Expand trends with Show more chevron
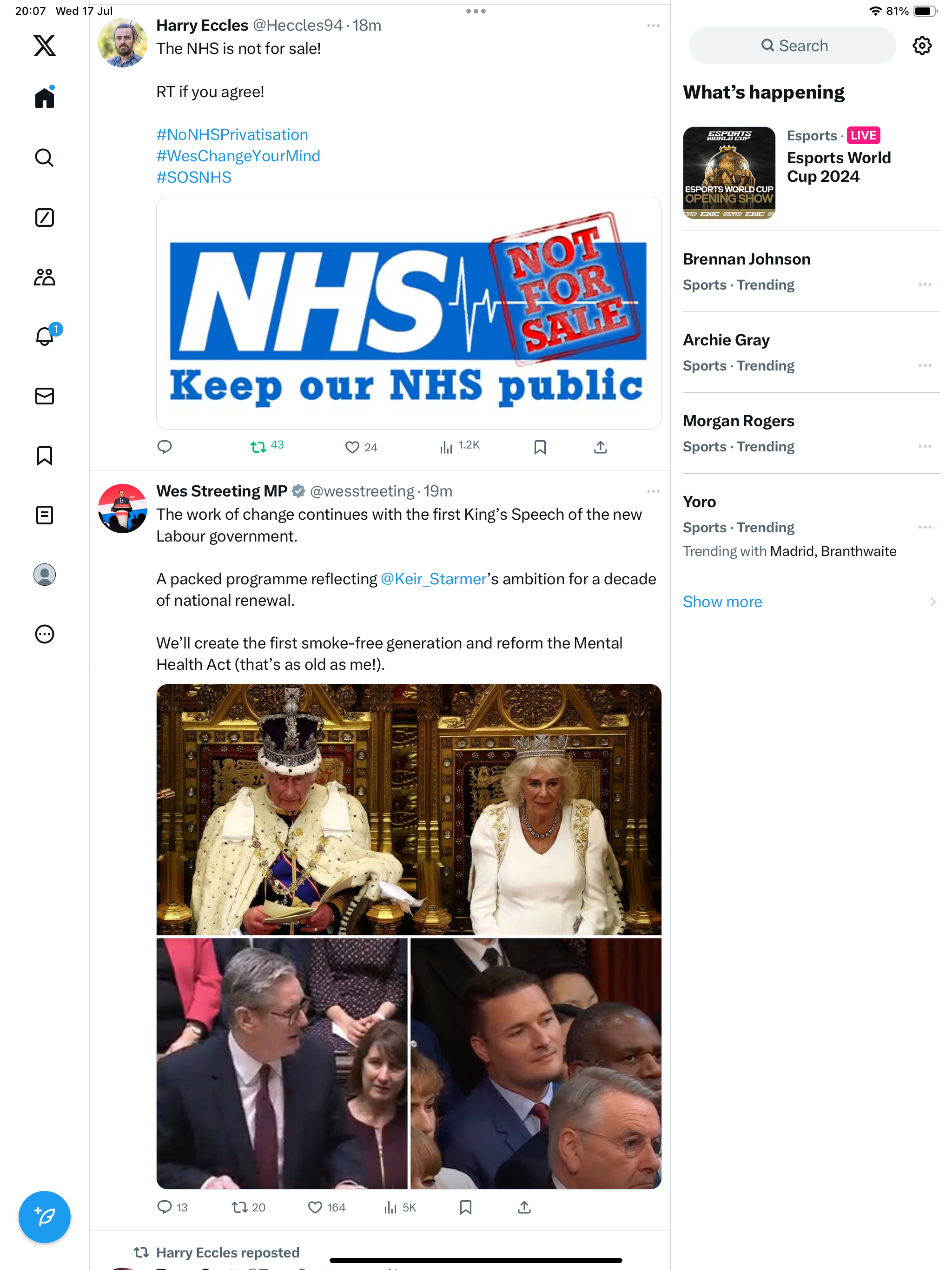The width and height of the screenshot is (952, 1270). (932, 601)
